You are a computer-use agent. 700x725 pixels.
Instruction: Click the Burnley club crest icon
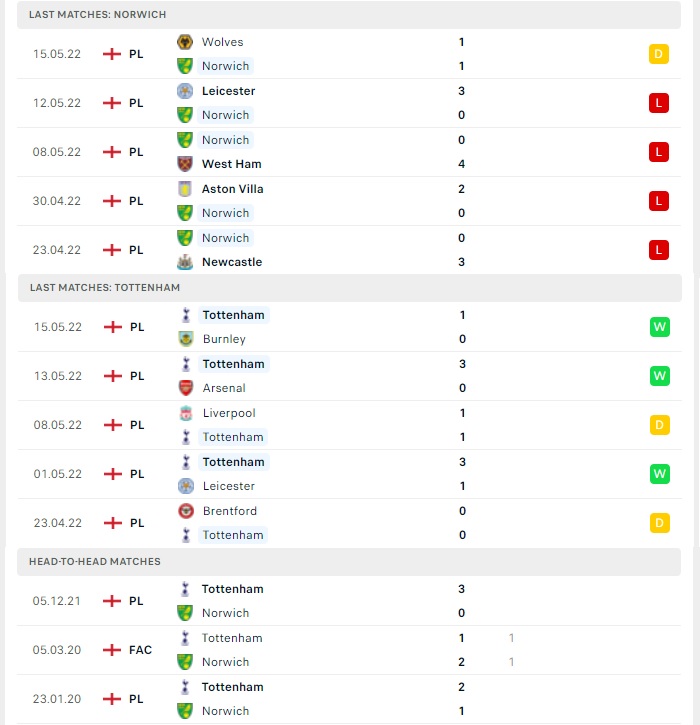click(186, 339)
